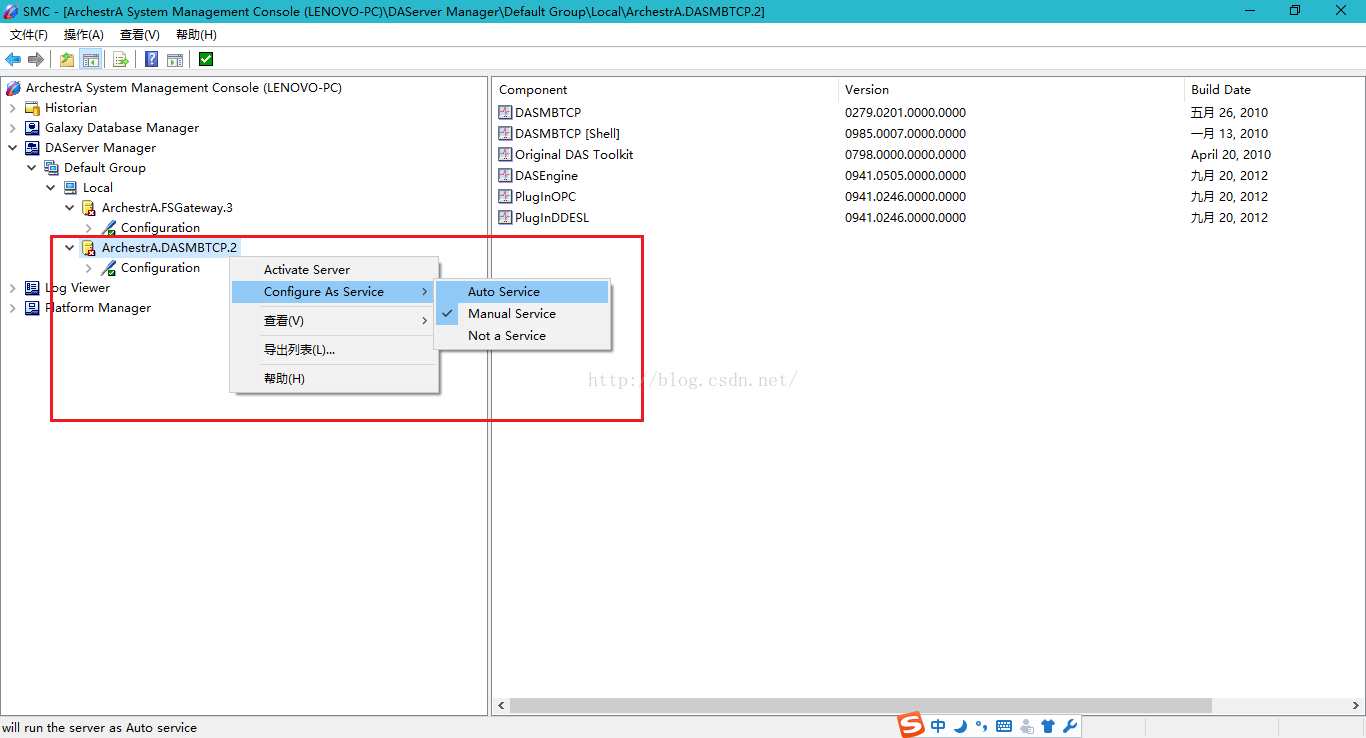Expand the Platform Manager node
This screenshot has width=1366, height=738.
pos(13,308)
